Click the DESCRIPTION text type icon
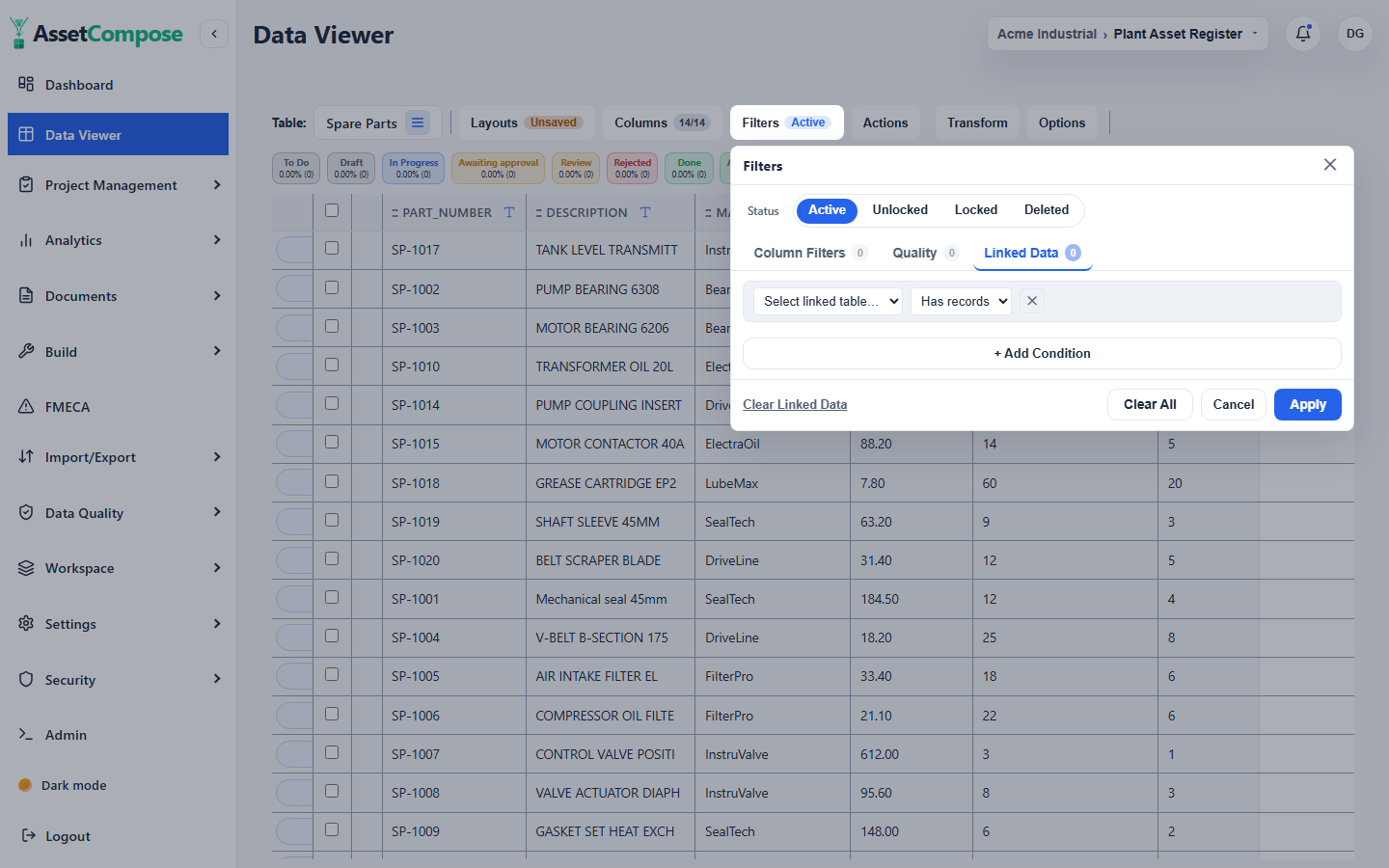Viewport: 1389px width, 868px height. point(645,212)
